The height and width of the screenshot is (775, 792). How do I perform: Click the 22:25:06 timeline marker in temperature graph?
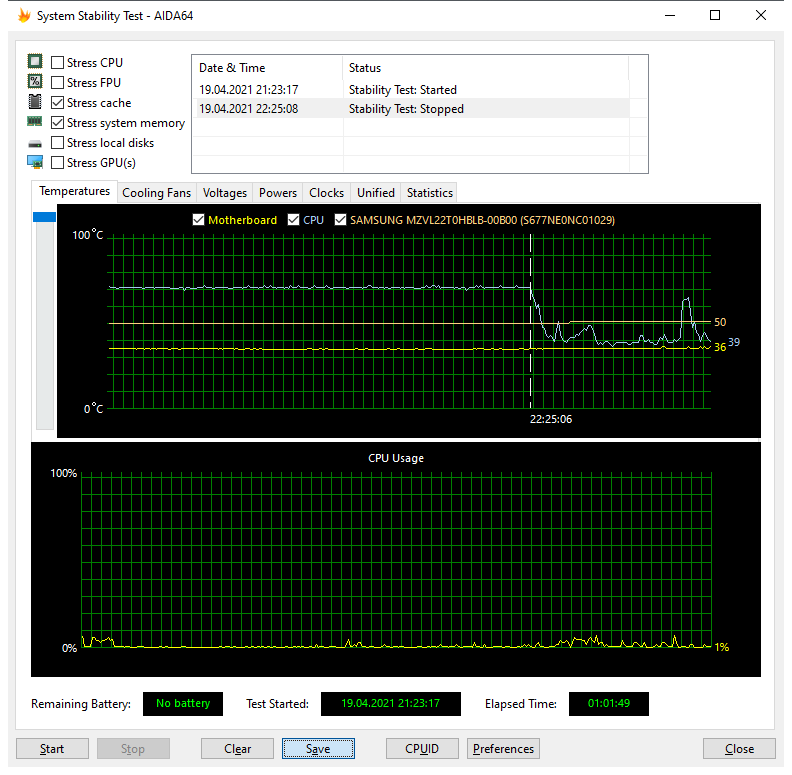click(551, 419)
